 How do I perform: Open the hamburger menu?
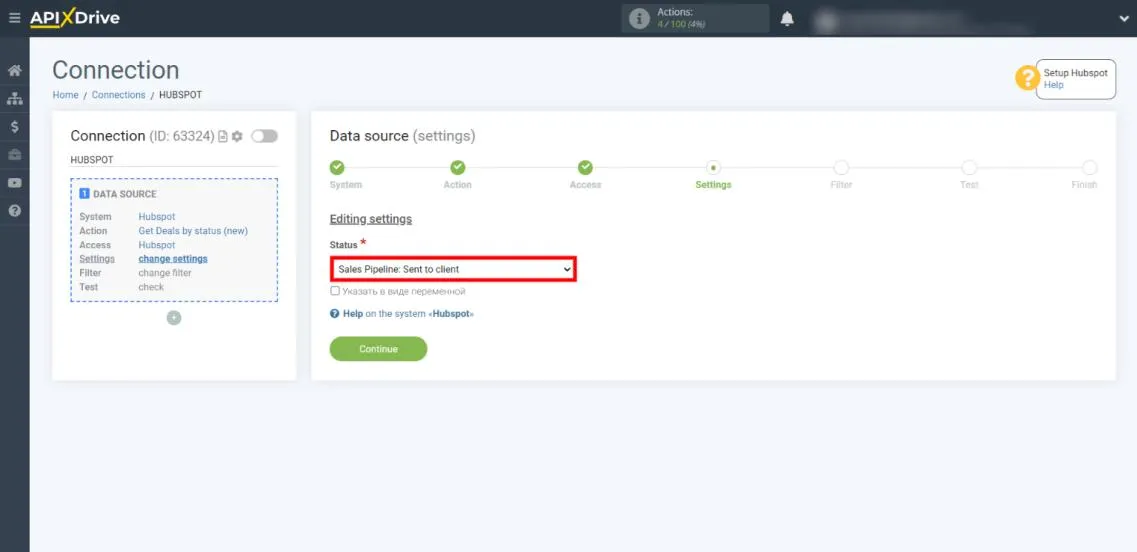point(14,18)
